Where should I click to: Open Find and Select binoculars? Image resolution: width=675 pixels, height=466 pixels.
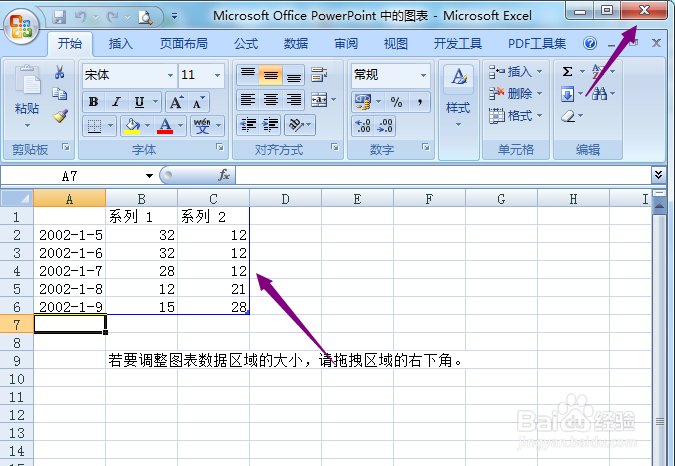[599, 93]
